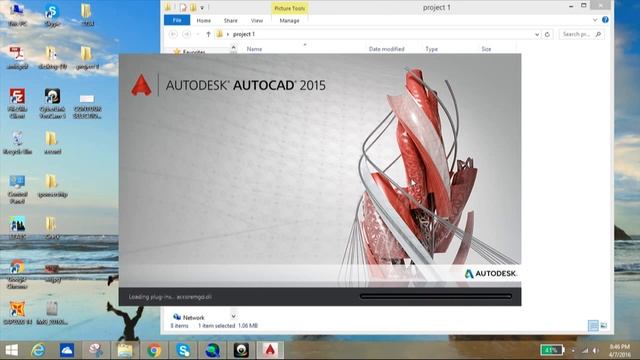Image resolution: width=640 pixels, height=360 pixels.
Task: Click the Autodesk logo on splash screen
Action: tap(491, 273)
